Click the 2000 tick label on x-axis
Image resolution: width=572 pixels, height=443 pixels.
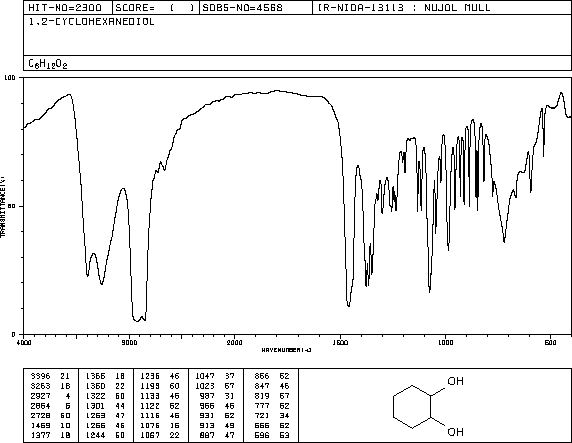[234, 342]
